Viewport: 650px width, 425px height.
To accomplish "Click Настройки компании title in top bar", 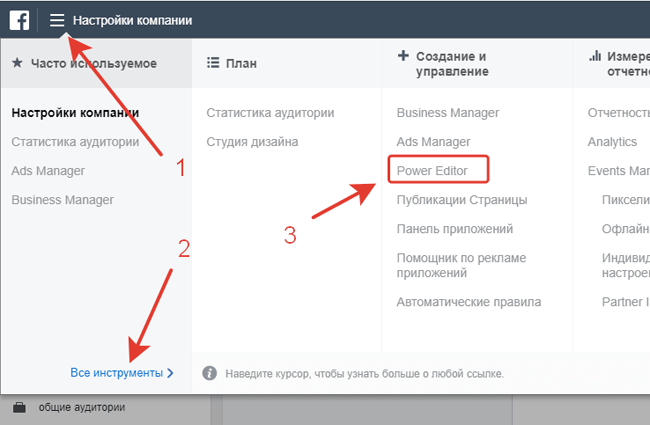I will tap(132, 20).
